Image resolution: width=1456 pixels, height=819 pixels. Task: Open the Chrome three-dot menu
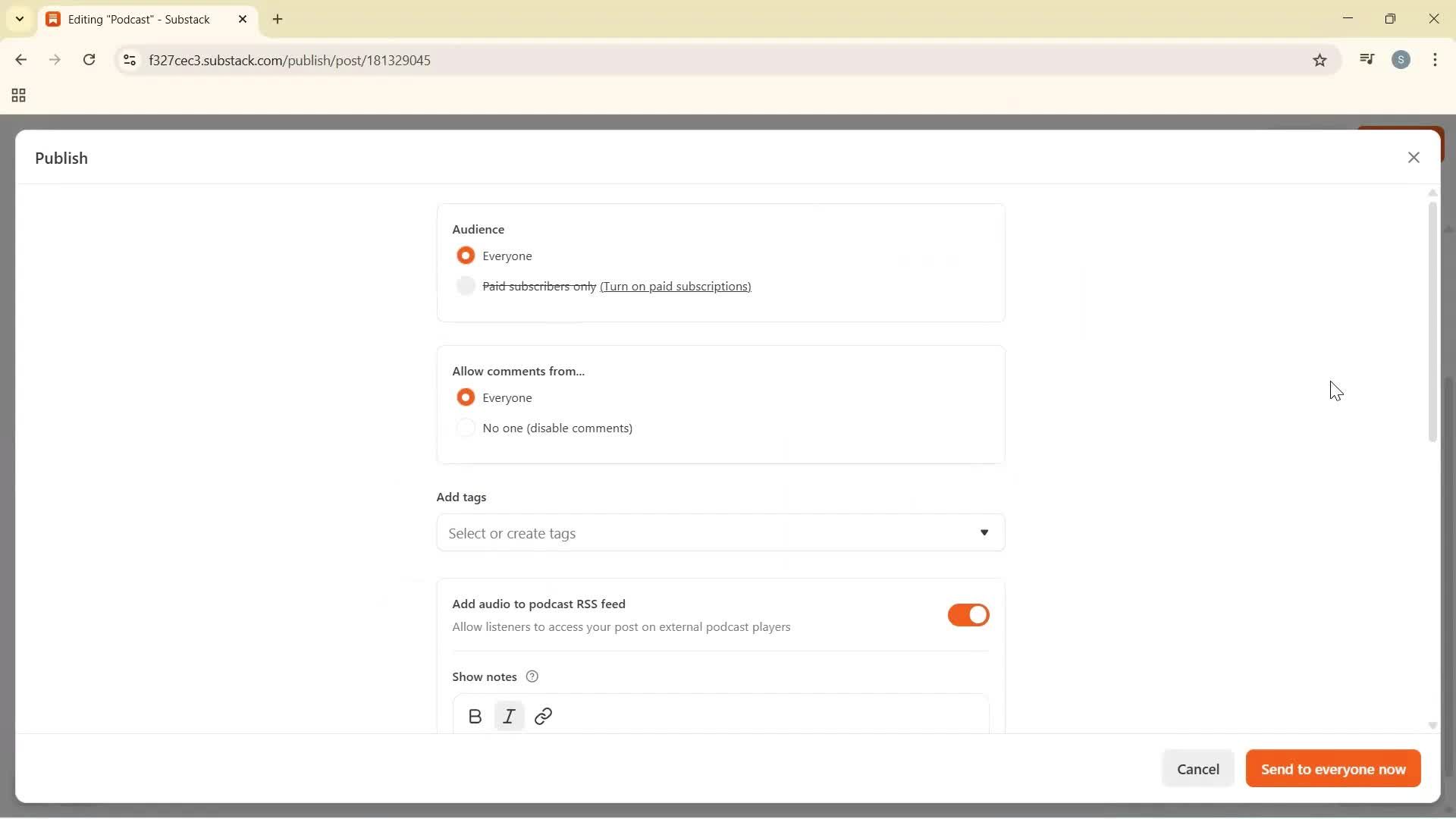[1436, 59]
